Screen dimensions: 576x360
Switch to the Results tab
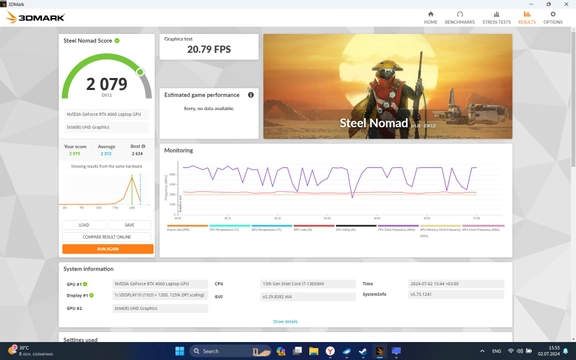(527, 18)
